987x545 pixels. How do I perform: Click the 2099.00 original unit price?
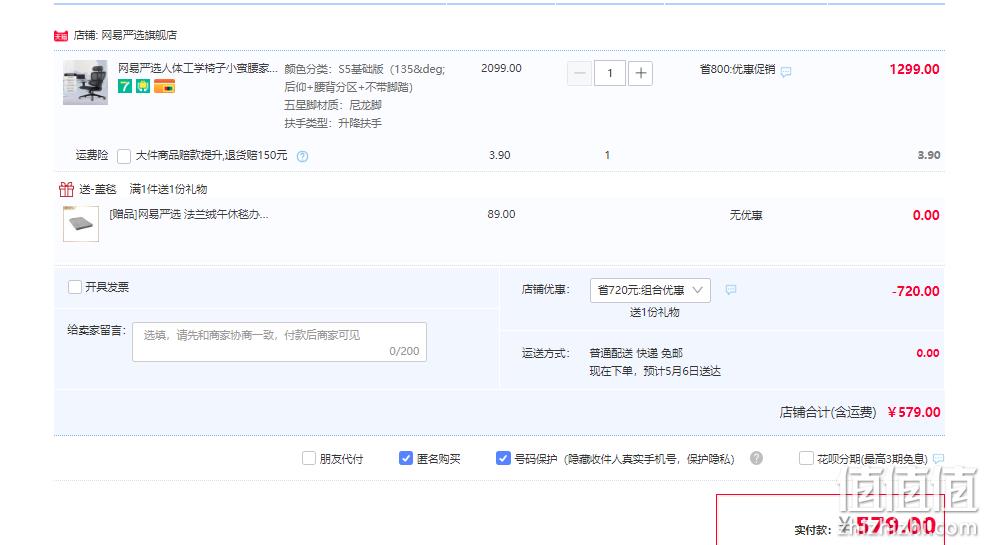(x=501, y=68)
